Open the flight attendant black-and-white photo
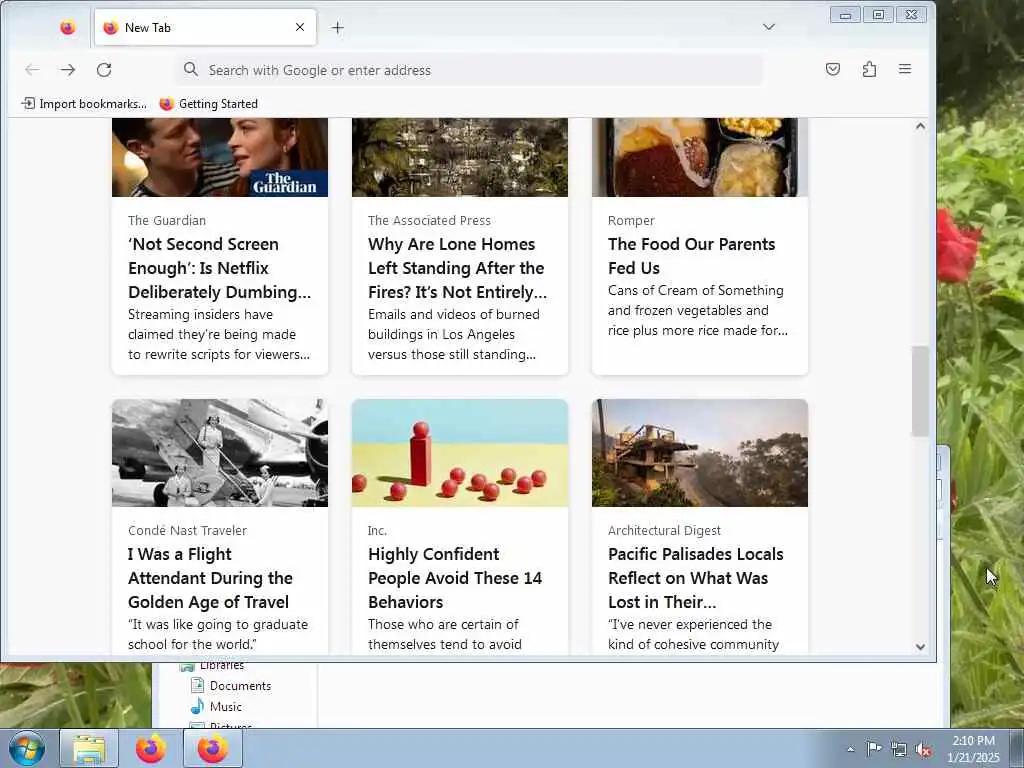 (x=220, y=453)
